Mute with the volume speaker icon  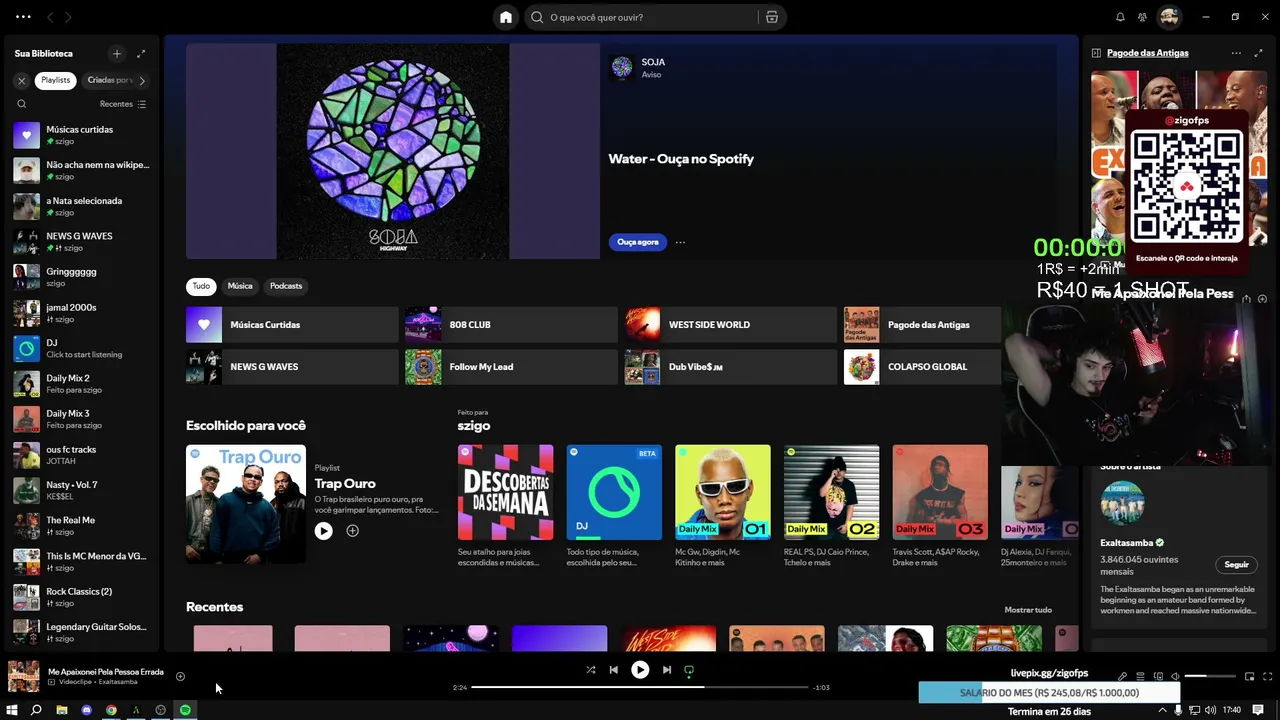1175,677
